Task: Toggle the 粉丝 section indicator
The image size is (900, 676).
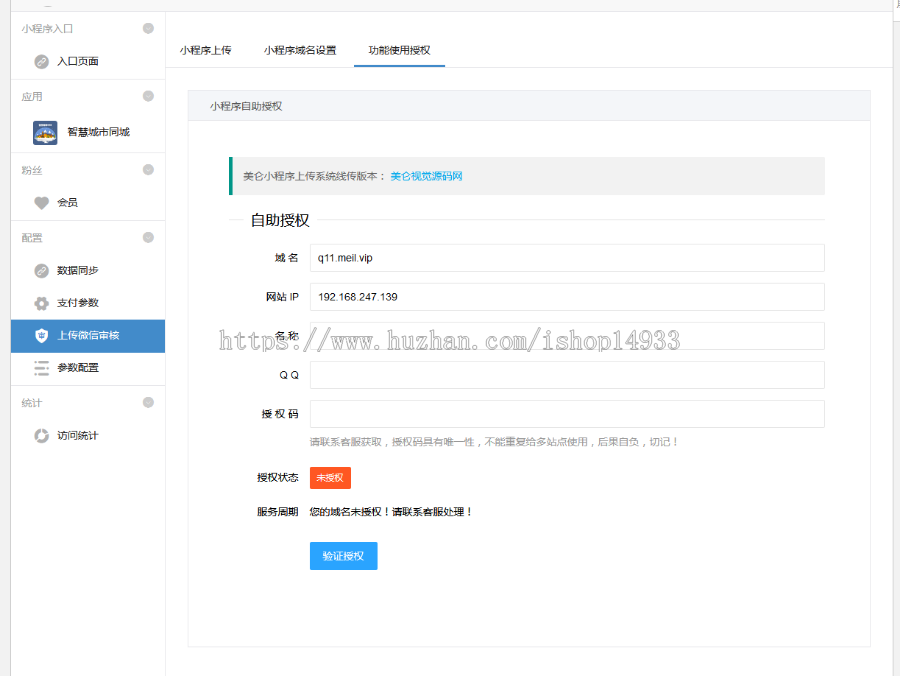Action: pyautogui.click(x=150, y=170)
